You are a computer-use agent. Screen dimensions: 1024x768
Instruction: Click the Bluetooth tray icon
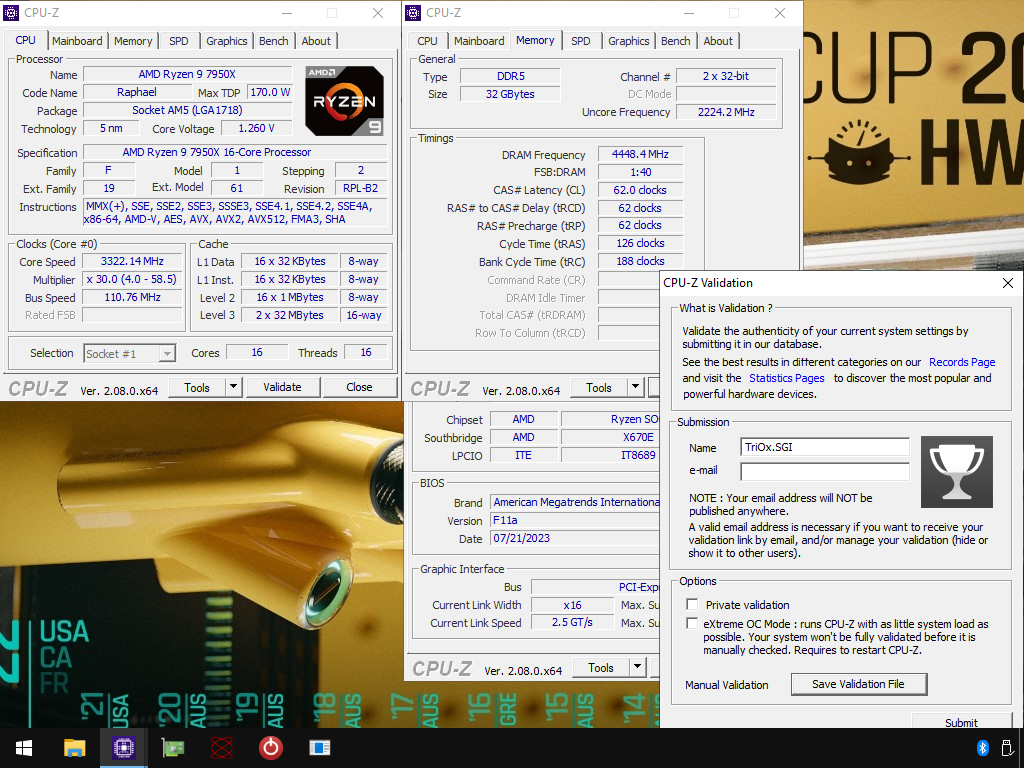tap(982, 748)
